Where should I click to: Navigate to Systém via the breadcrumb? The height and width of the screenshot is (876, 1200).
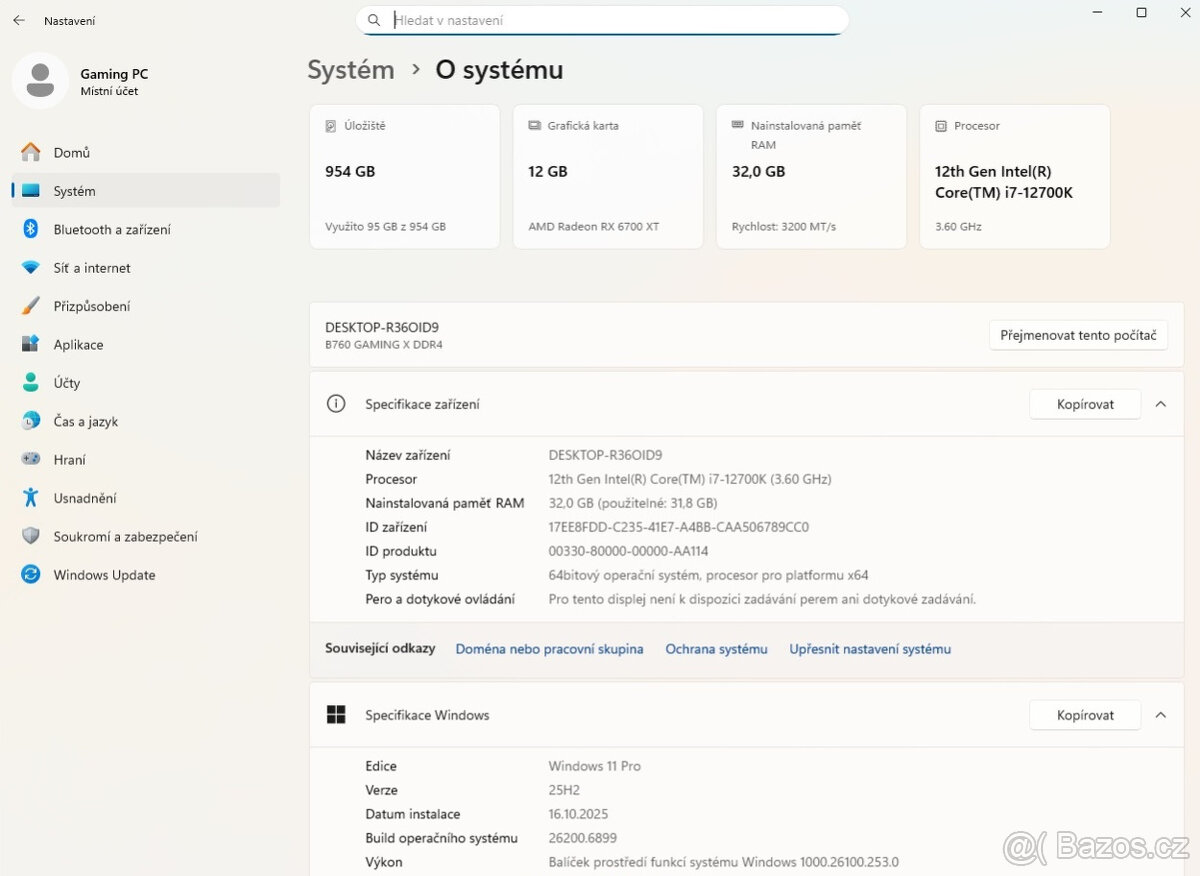[350, 70]
